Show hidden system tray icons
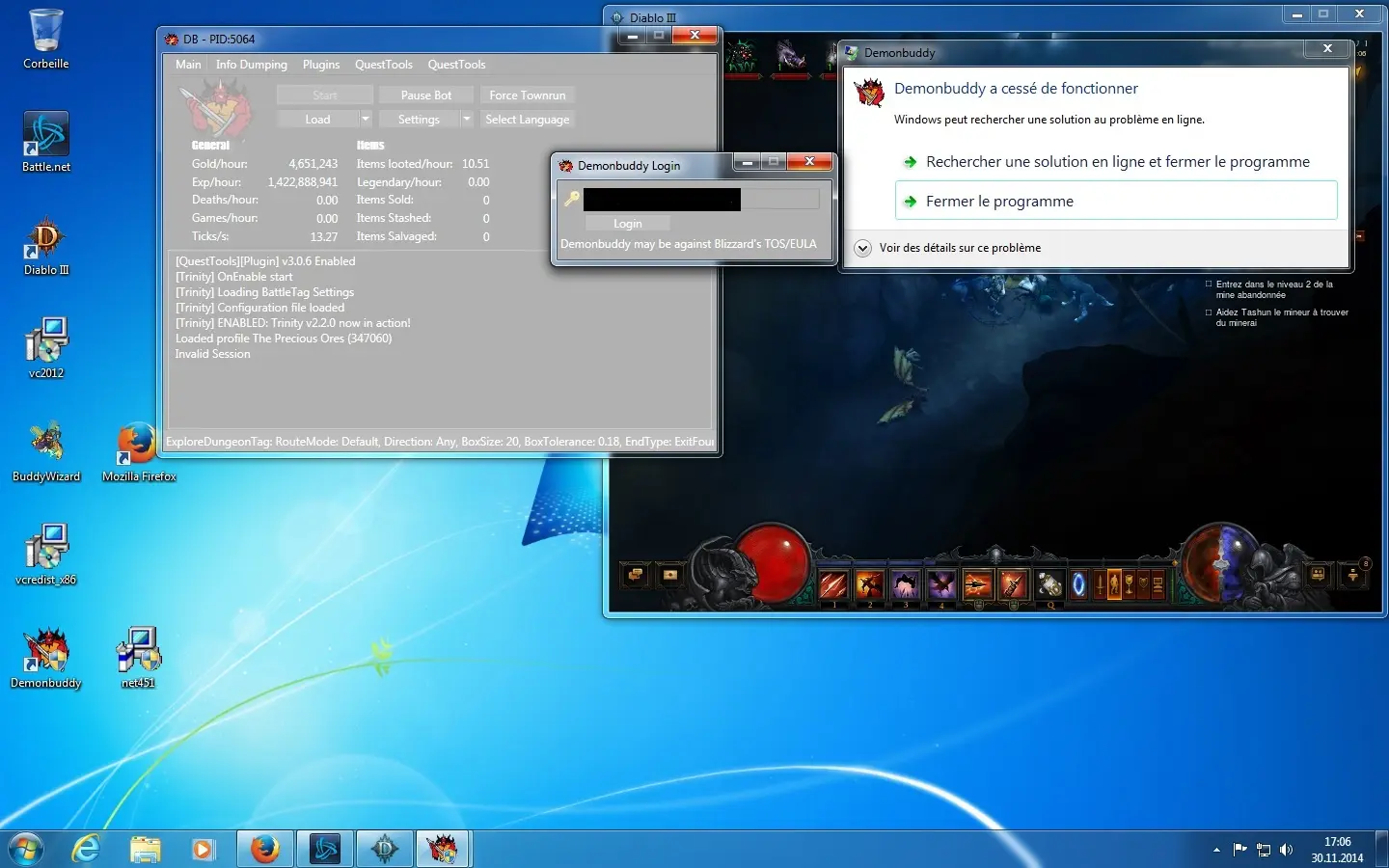This screenshot has height=868, width=1389. (x=1216, y=850)
